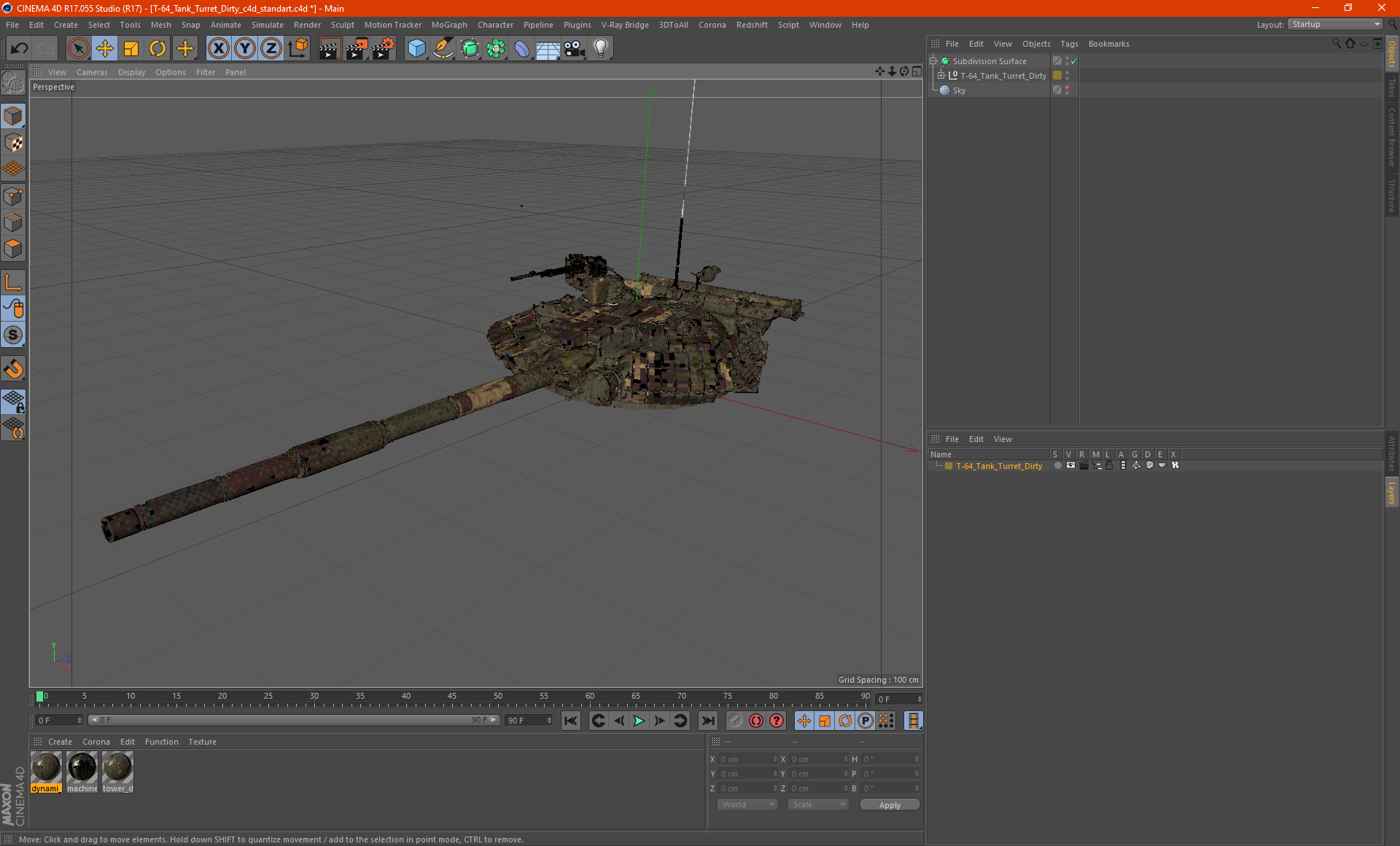
Task: Open the Structure side tab
Action: (x=1391, y=196)
